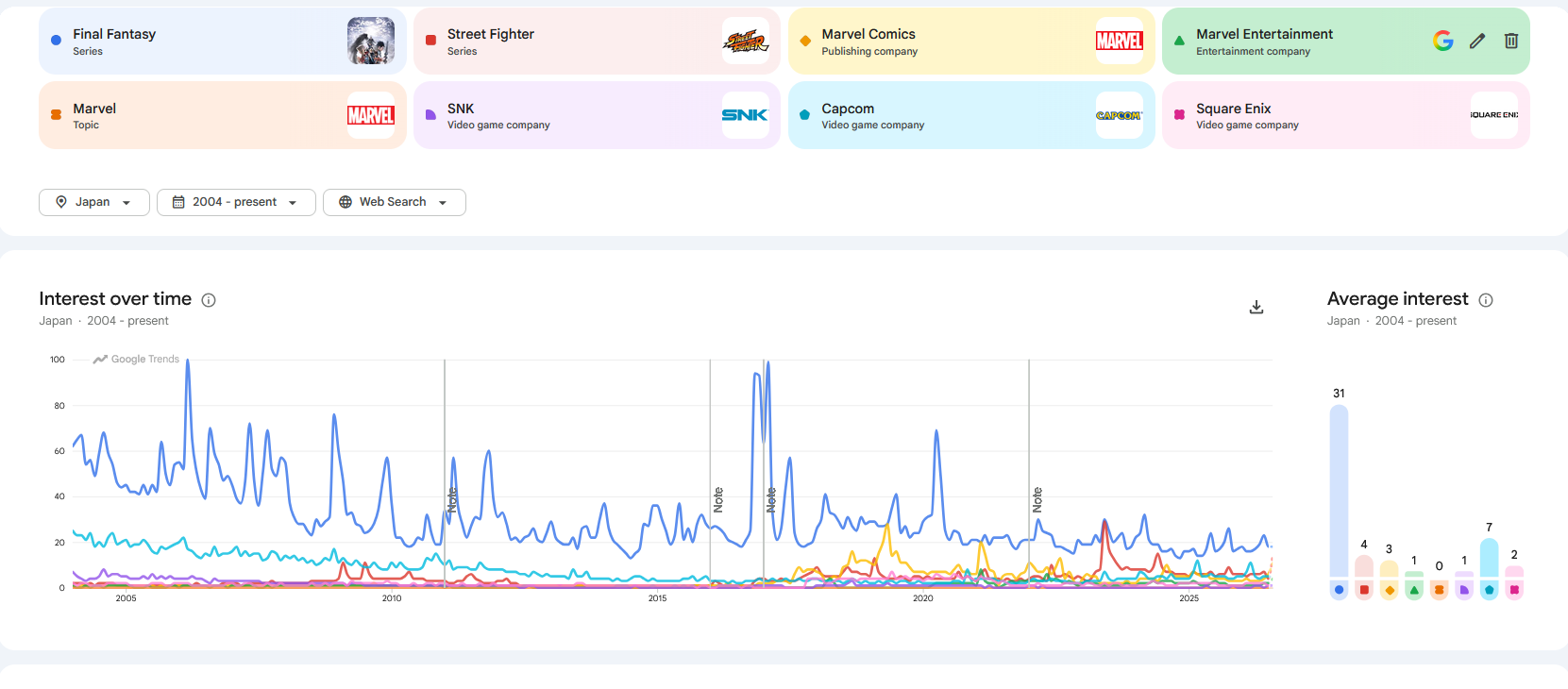
Task: Open info icon beside Interest over time
Action: point(209,300)
